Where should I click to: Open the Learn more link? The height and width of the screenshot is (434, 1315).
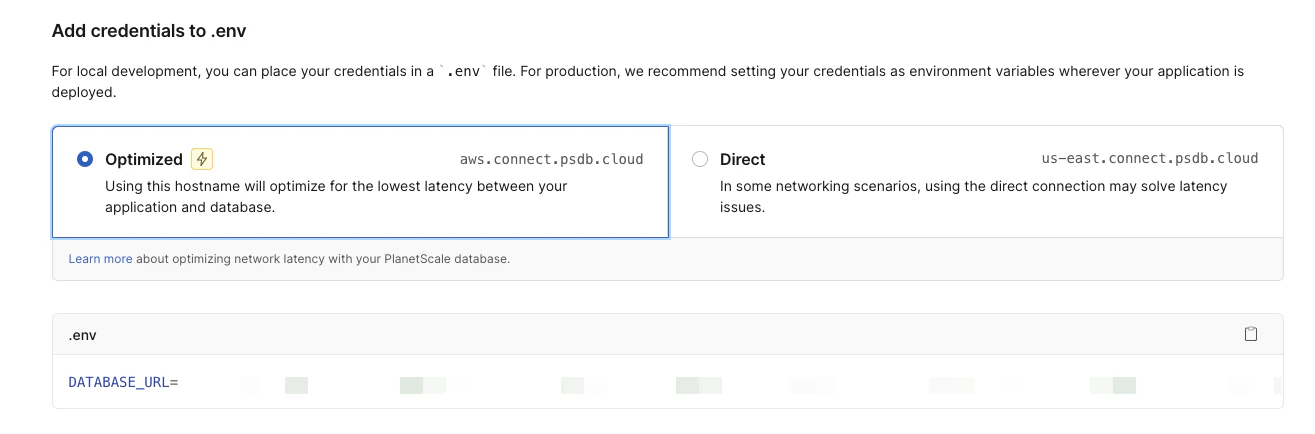(100, 259)
